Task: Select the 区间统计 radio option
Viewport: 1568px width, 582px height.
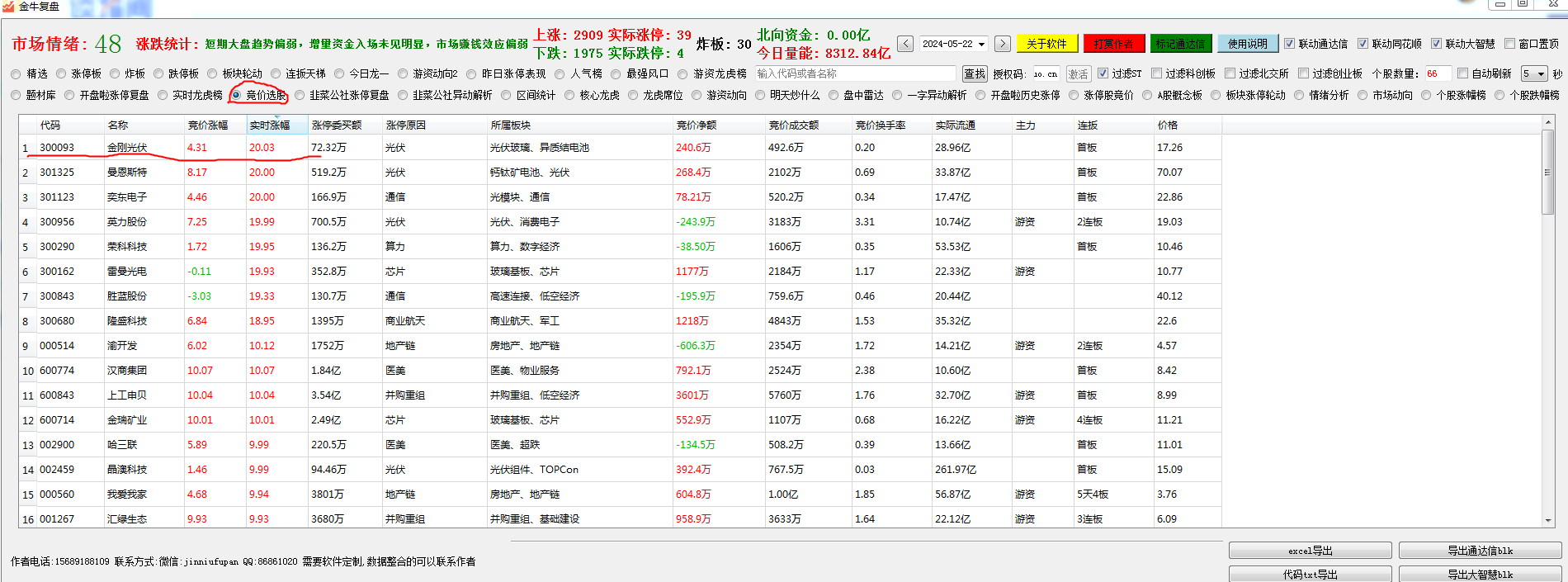Action: pos(506,95)
